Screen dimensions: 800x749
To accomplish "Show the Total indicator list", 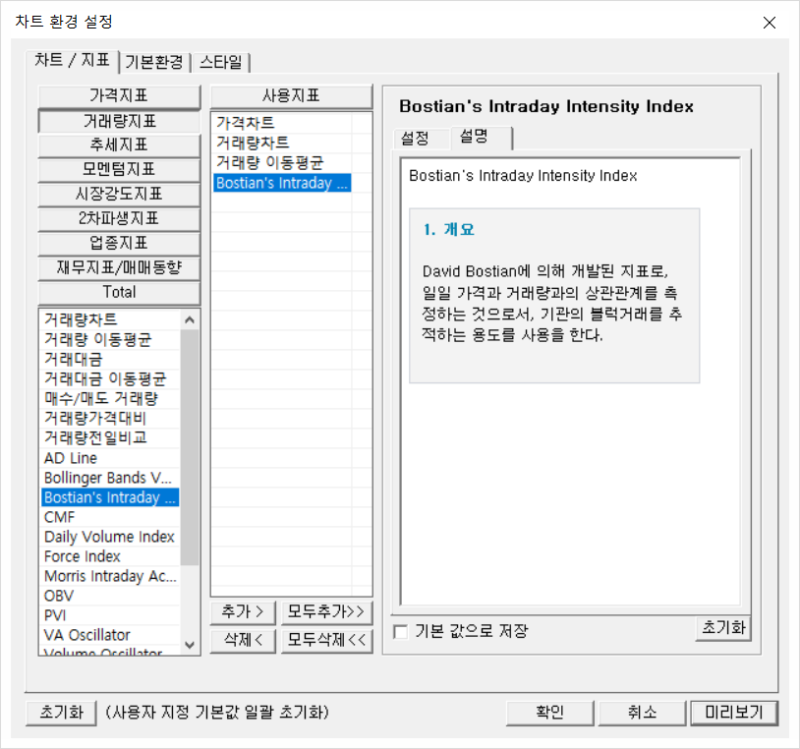I will (x=118, y=292).
